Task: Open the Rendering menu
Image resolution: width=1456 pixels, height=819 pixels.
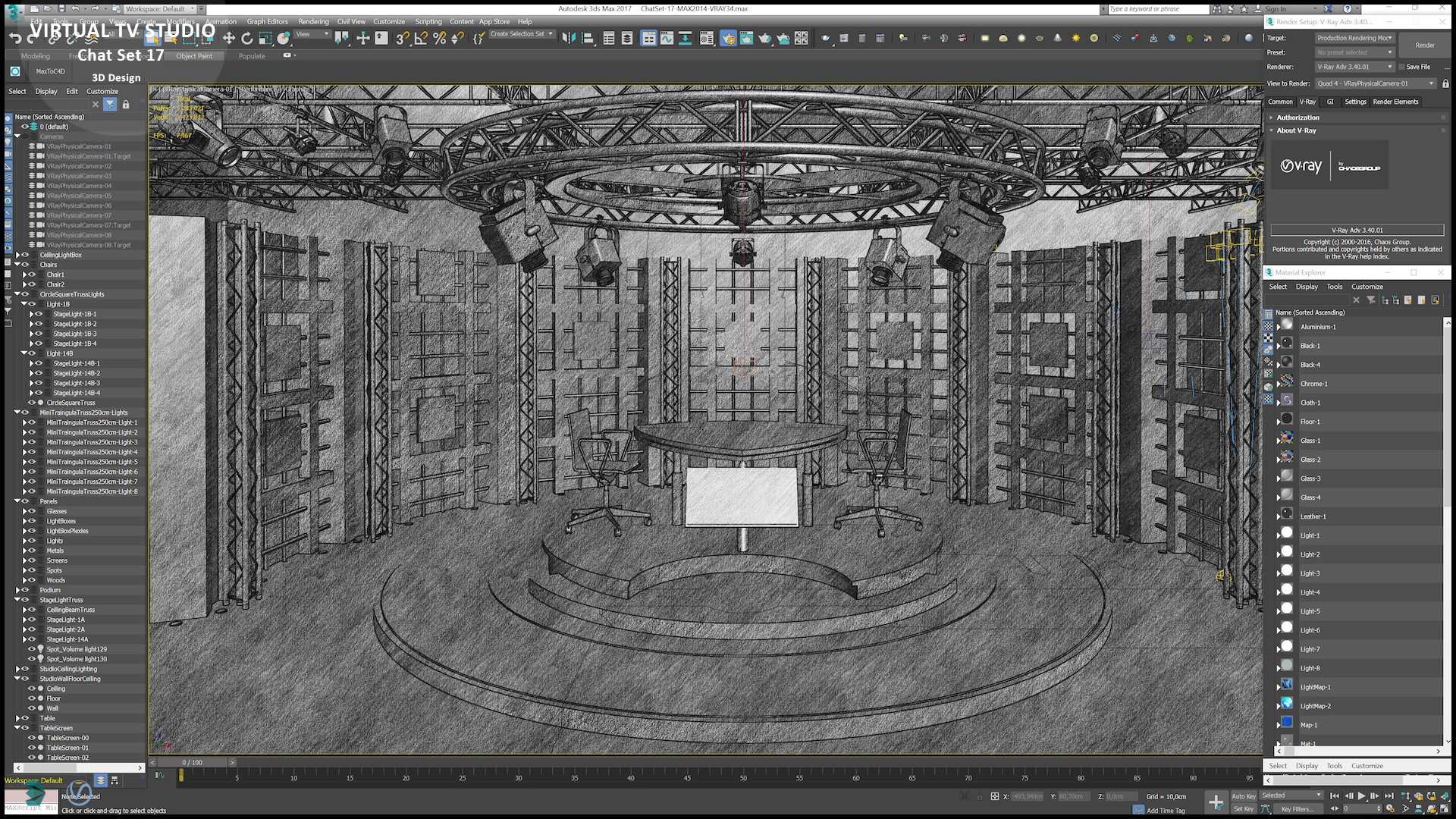Action: pos(313,21)
